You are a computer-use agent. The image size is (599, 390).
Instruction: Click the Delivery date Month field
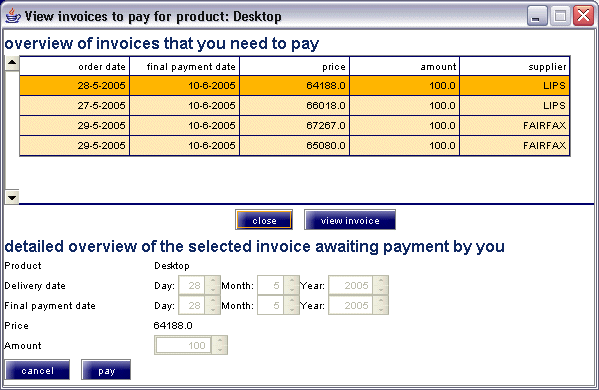[270, 285]
